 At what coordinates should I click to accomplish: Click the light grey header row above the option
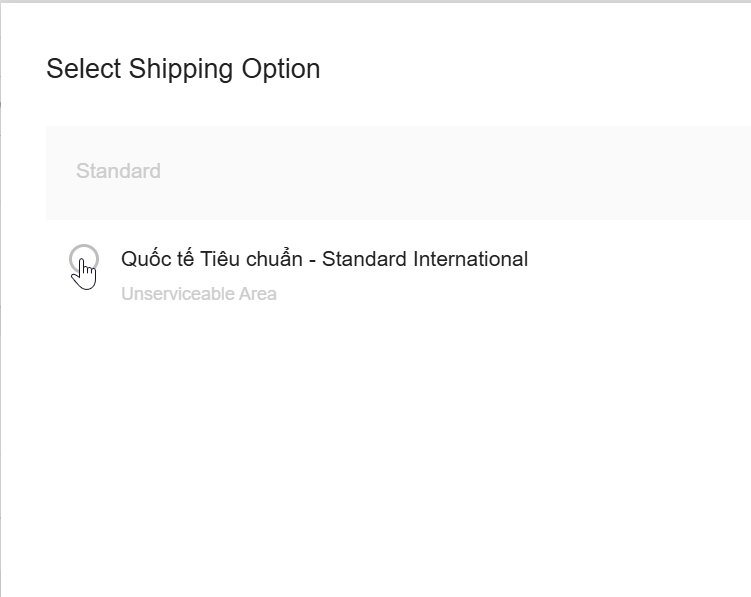(x=398, y=173)
